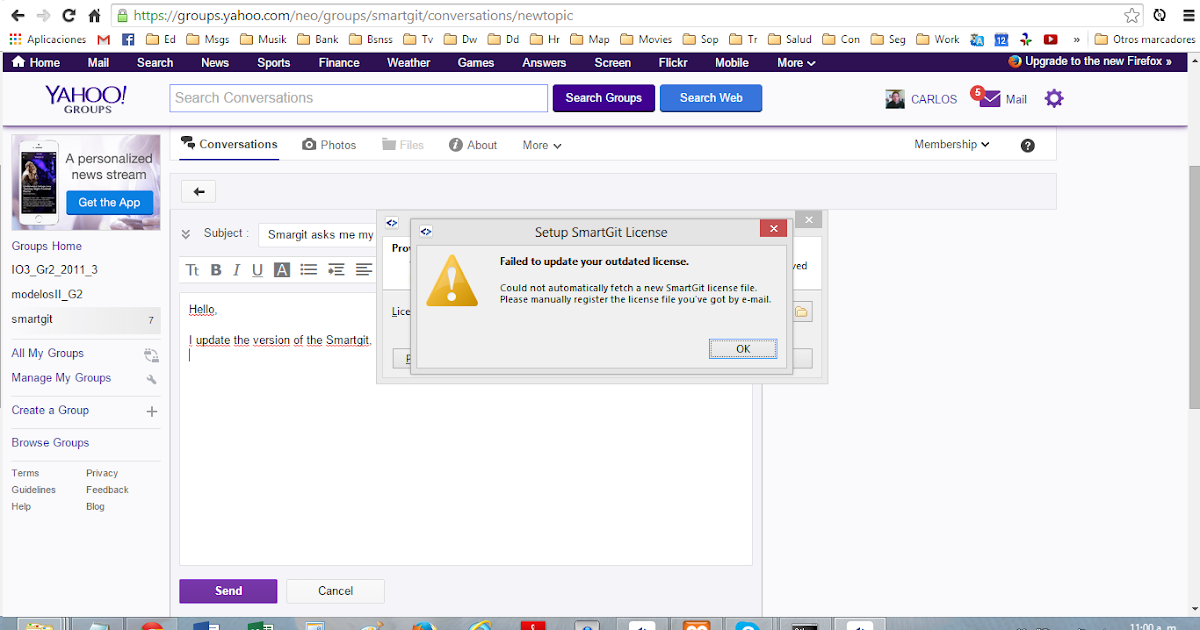Open the purple settings gear
Viewport: 1200px width, 630px height.
pos(1054,98)
